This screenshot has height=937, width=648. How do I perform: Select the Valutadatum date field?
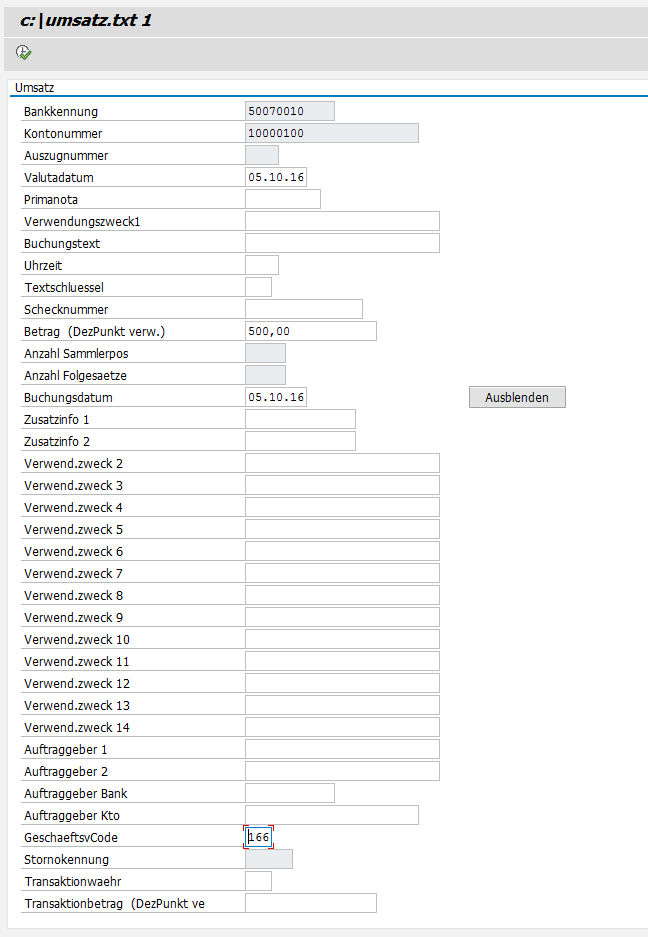(275, 177)
